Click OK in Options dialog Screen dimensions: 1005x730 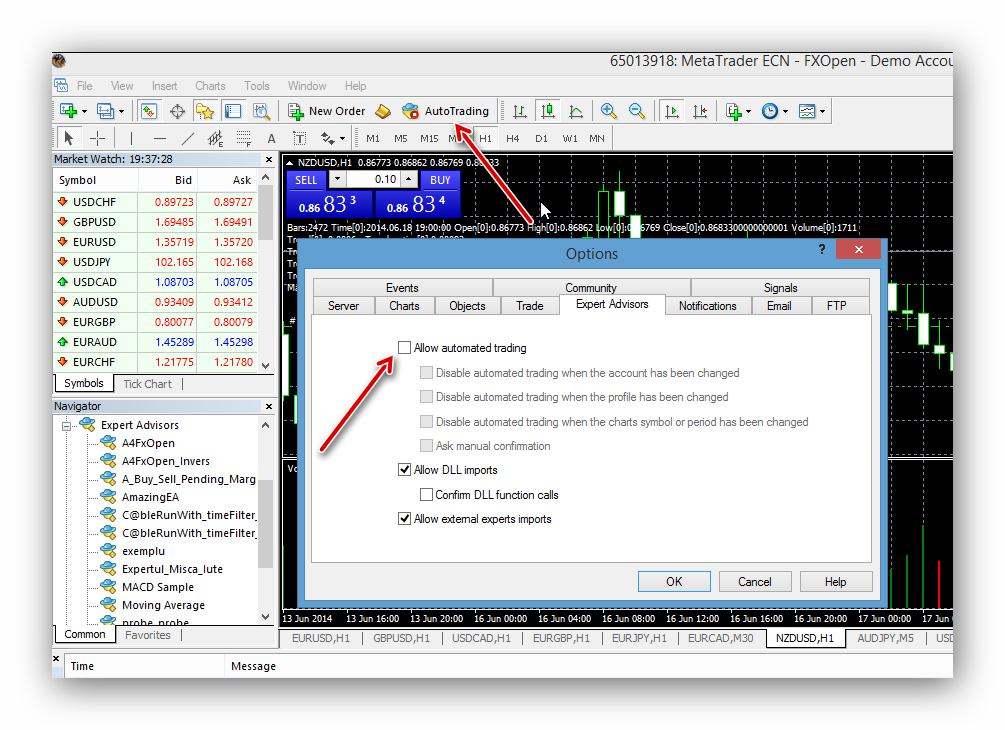(x=674, y=582)
